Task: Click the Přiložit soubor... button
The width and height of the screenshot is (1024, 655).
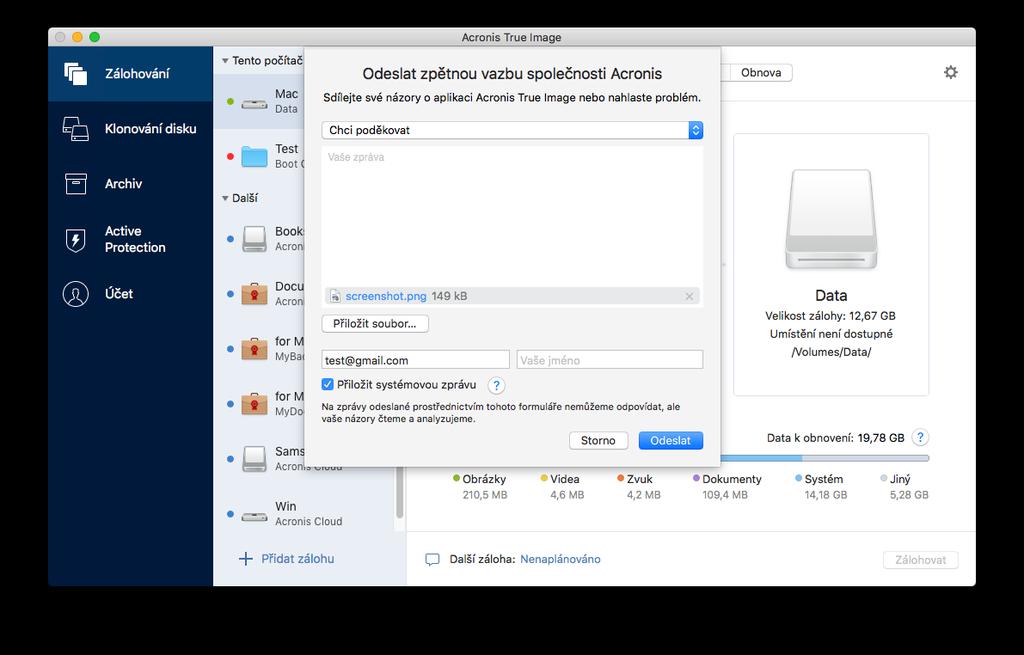Action: (375, 324)
